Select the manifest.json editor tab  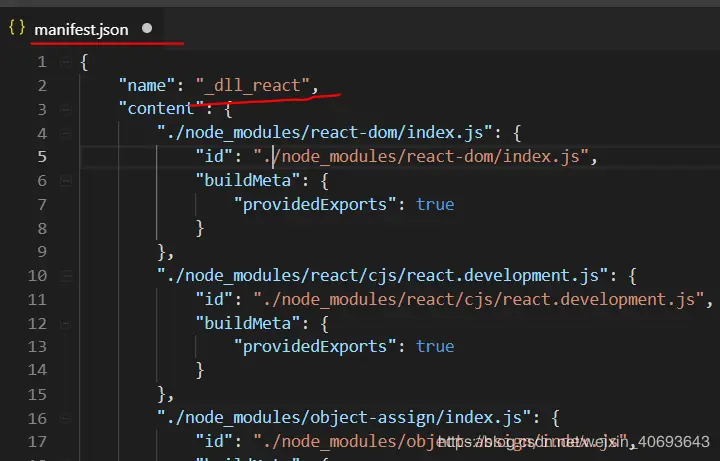(82, 29)
